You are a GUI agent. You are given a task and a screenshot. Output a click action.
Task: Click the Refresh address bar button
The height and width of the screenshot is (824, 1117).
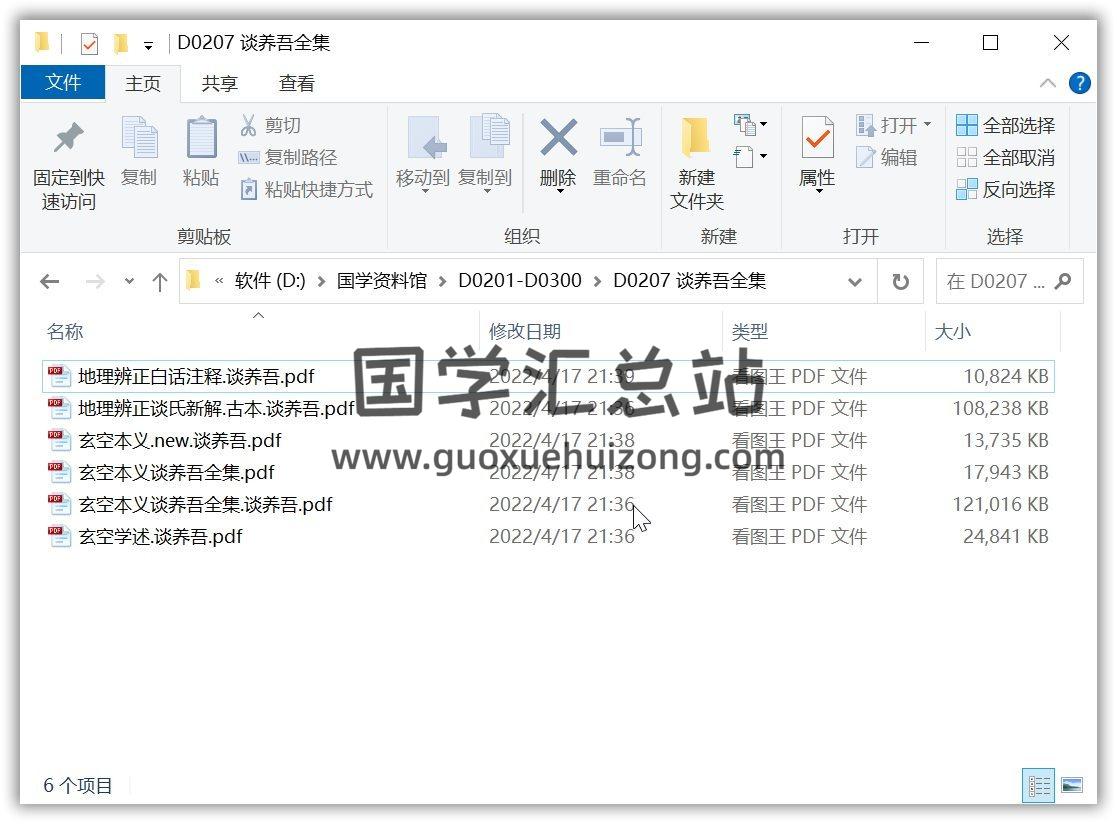900,282
